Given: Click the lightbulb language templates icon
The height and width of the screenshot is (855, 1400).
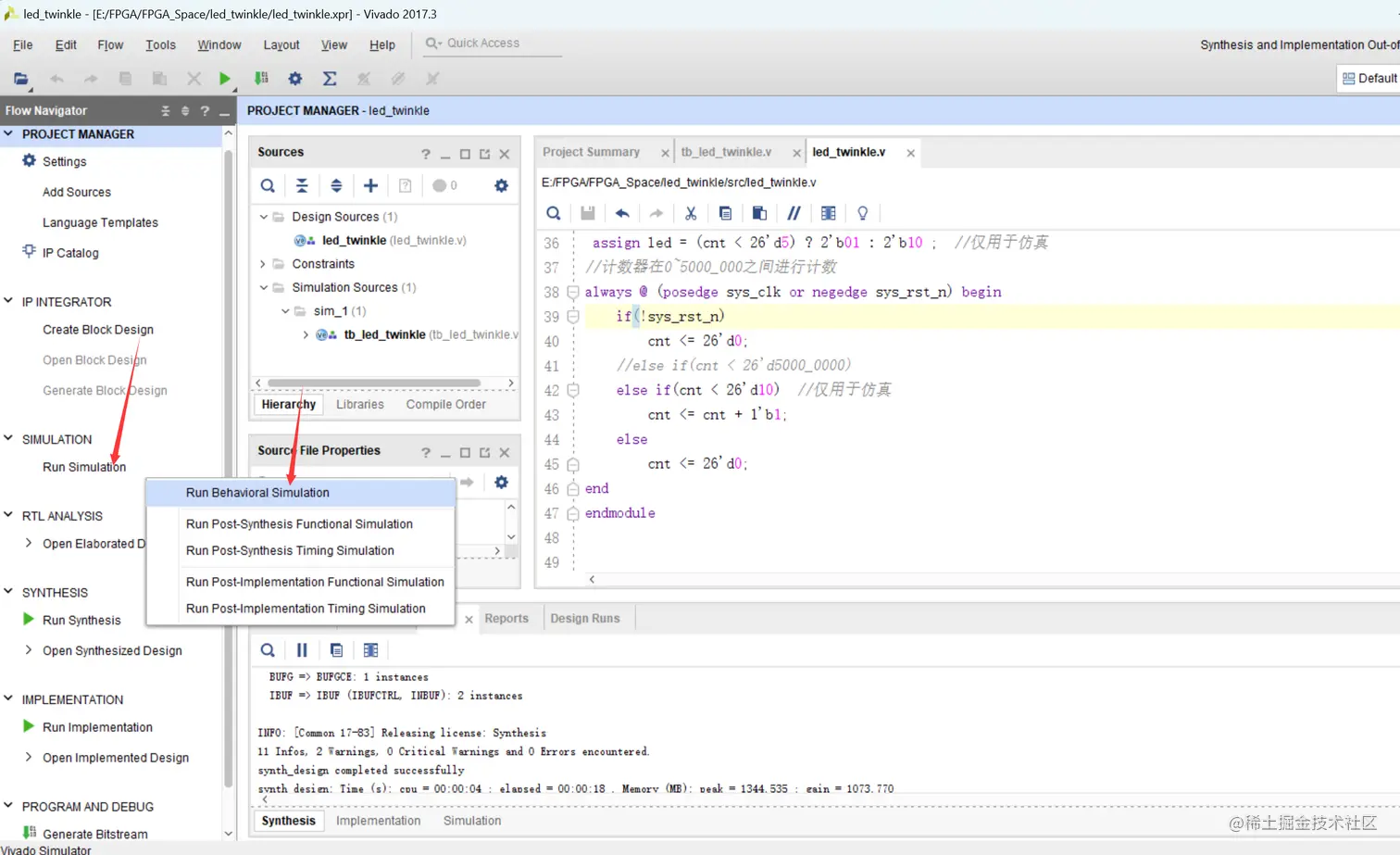Looking at the screenshot, I should 863,213.
